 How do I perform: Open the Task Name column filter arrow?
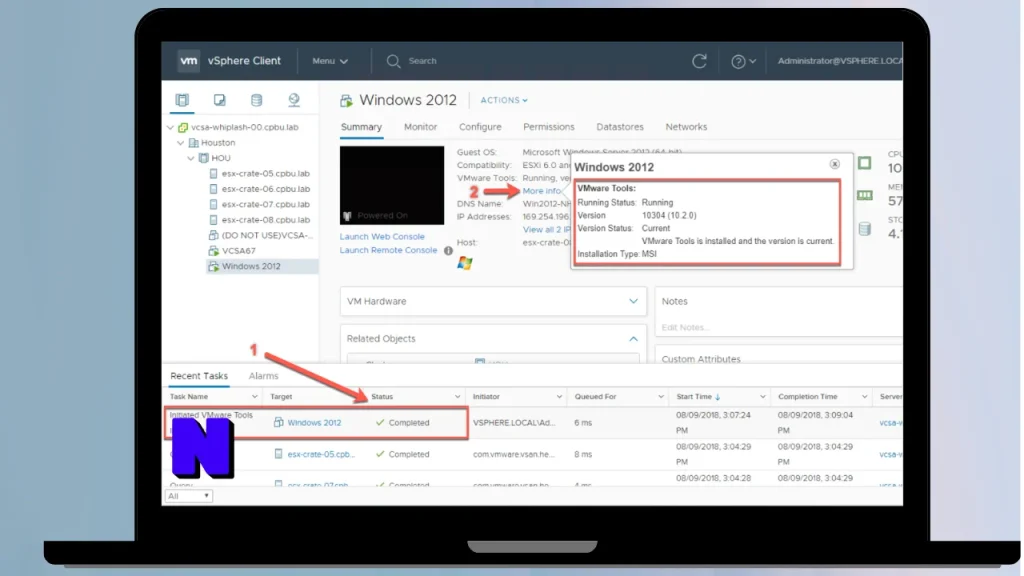point(255,396)
